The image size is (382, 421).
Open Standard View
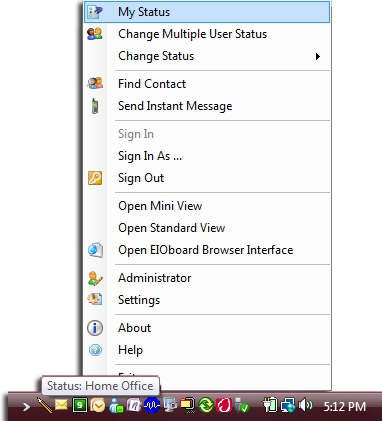(x=207, y=228)
